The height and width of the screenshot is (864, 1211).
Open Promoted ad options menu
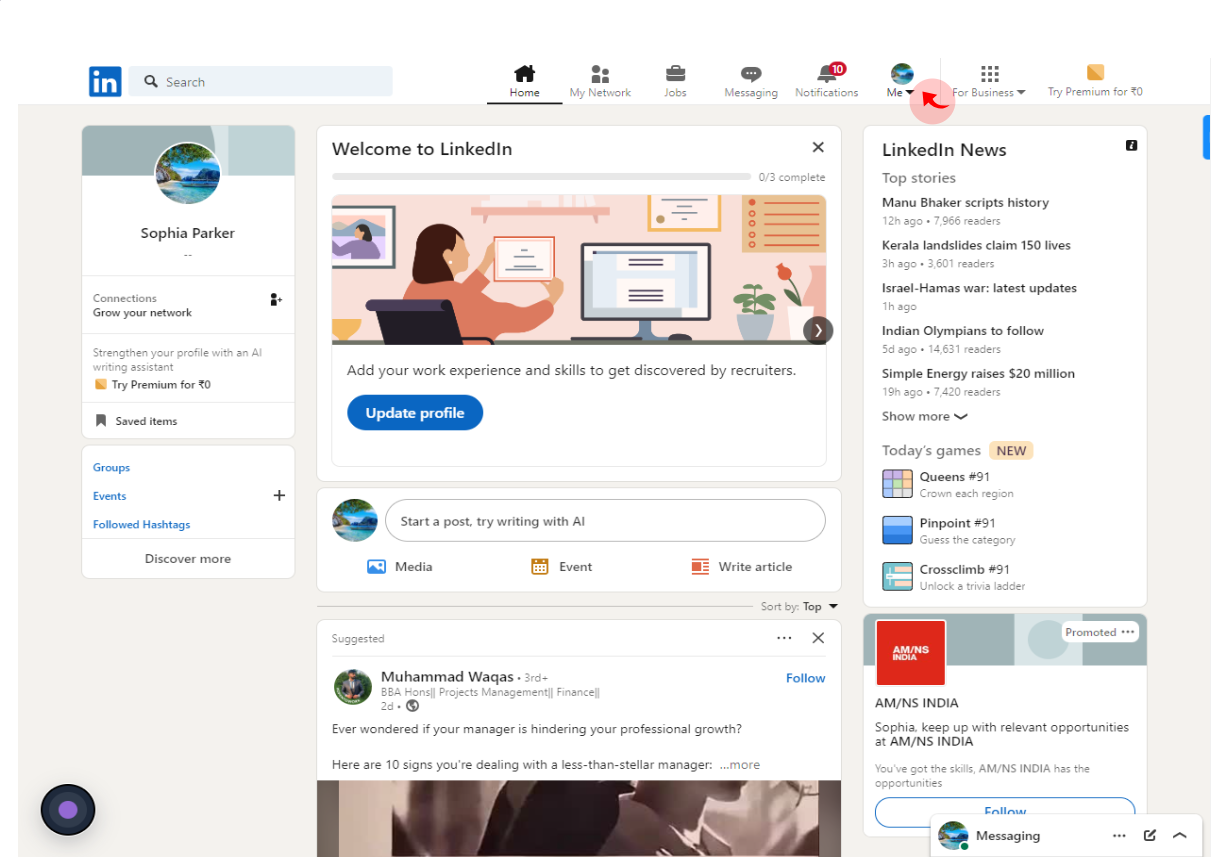(1128, 632)
